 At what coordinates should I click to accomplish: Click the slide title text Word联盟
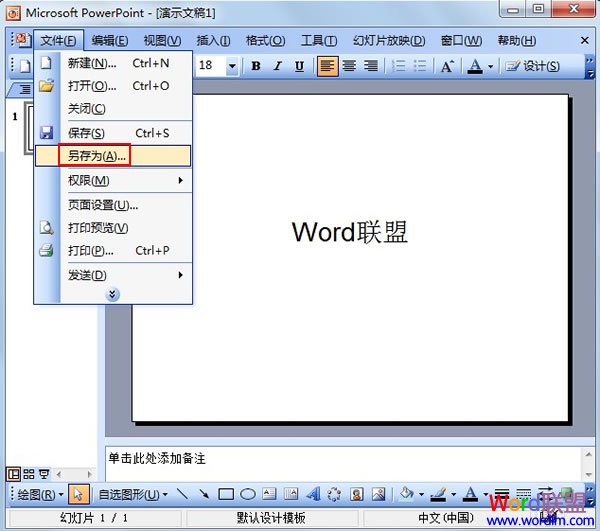click(350, 232)
